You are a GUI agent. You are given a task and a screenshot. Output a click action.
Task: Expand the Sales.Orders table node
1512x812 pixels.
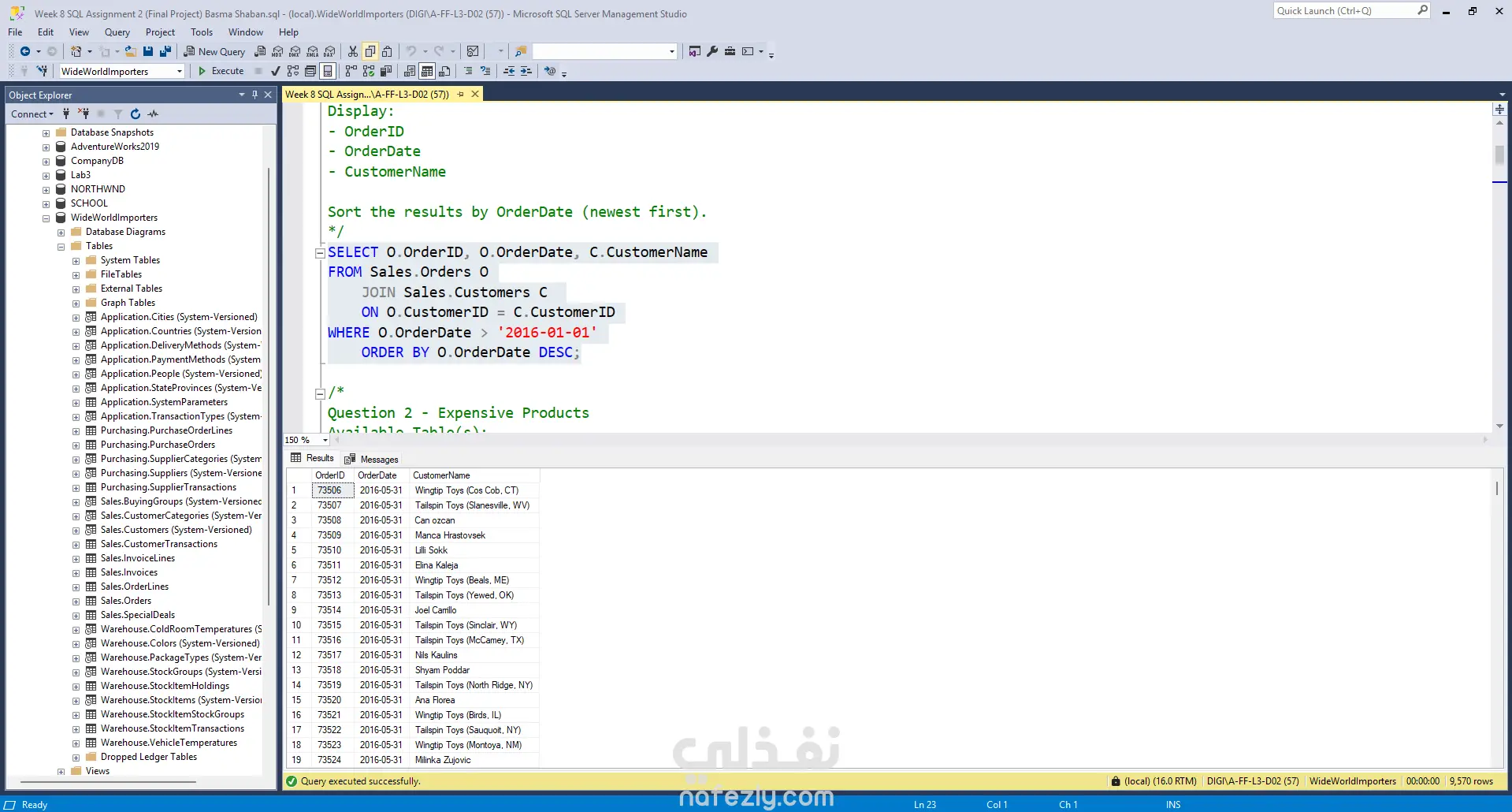(x=76, y=602)
